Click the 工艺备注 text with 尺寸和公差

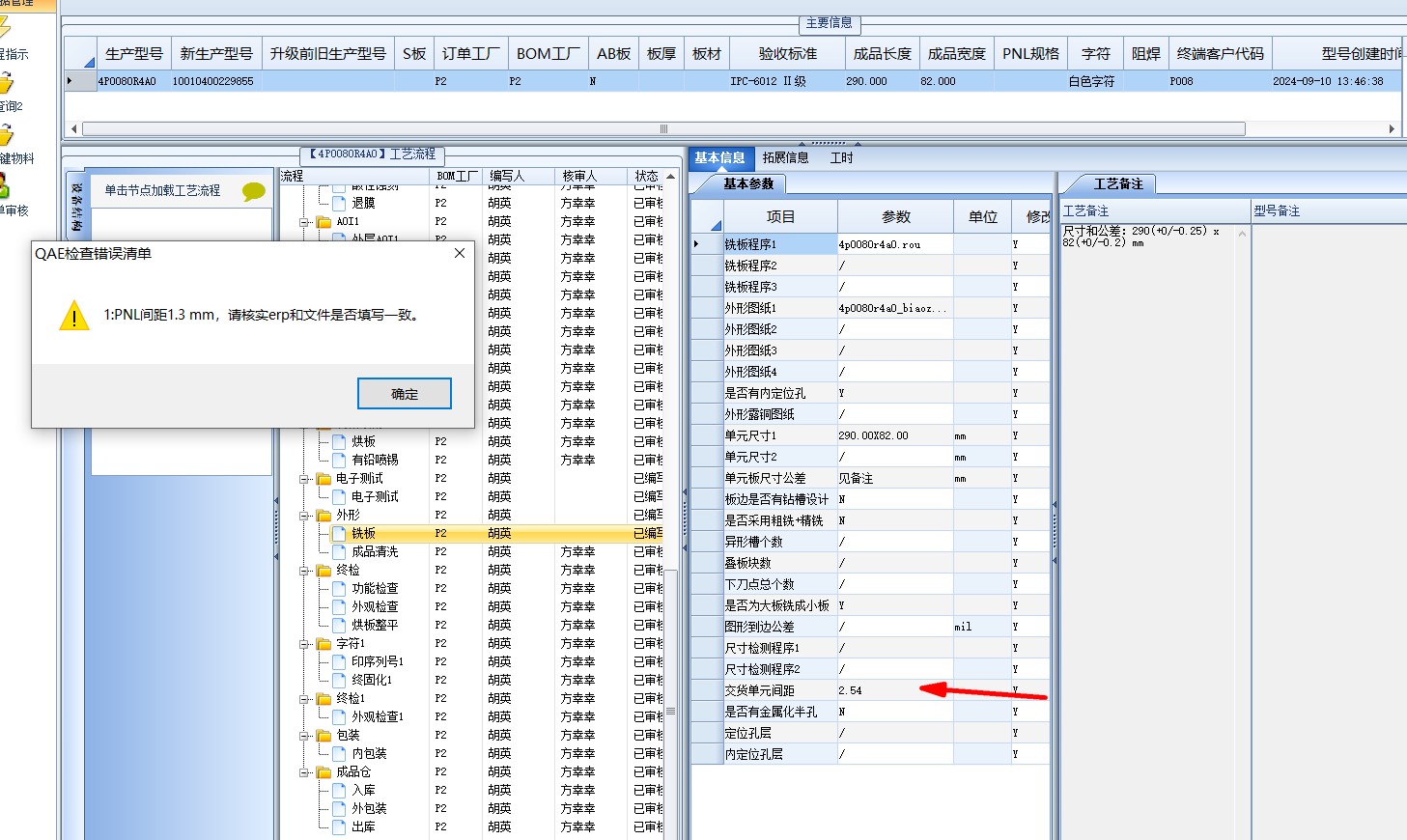pos(1140,237)
